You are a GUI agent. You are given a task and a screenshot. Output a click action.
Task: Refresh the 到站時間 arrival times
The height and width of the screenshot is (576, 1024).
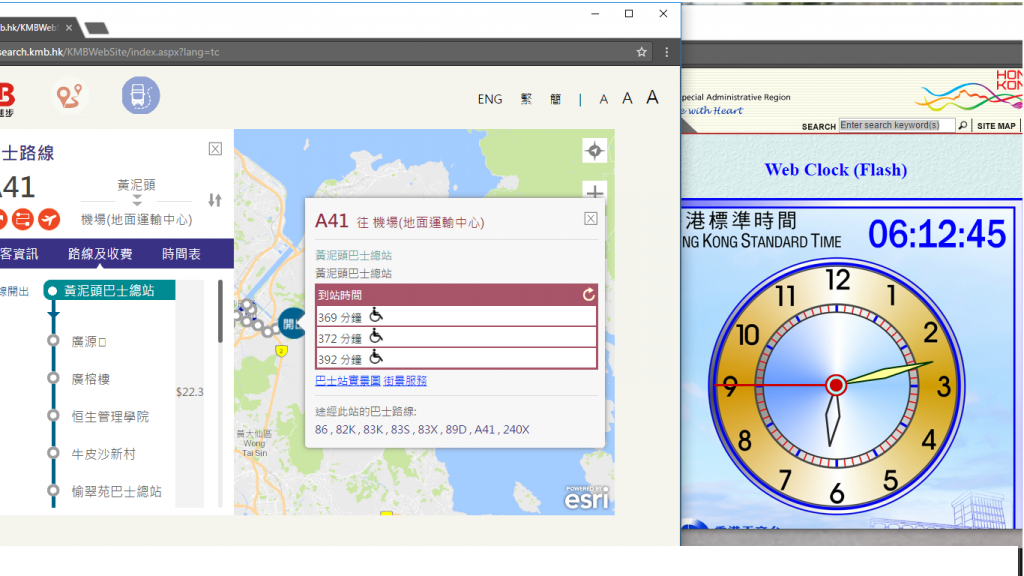pyautogui.click(x=588, y=295)
